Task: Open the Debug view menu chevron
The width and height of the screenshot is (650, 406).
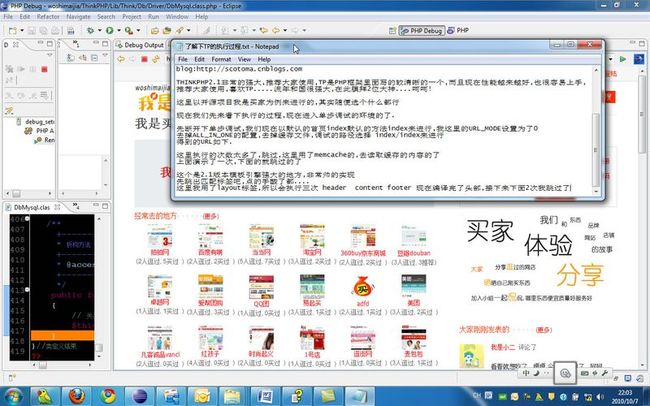Action: 50,54
